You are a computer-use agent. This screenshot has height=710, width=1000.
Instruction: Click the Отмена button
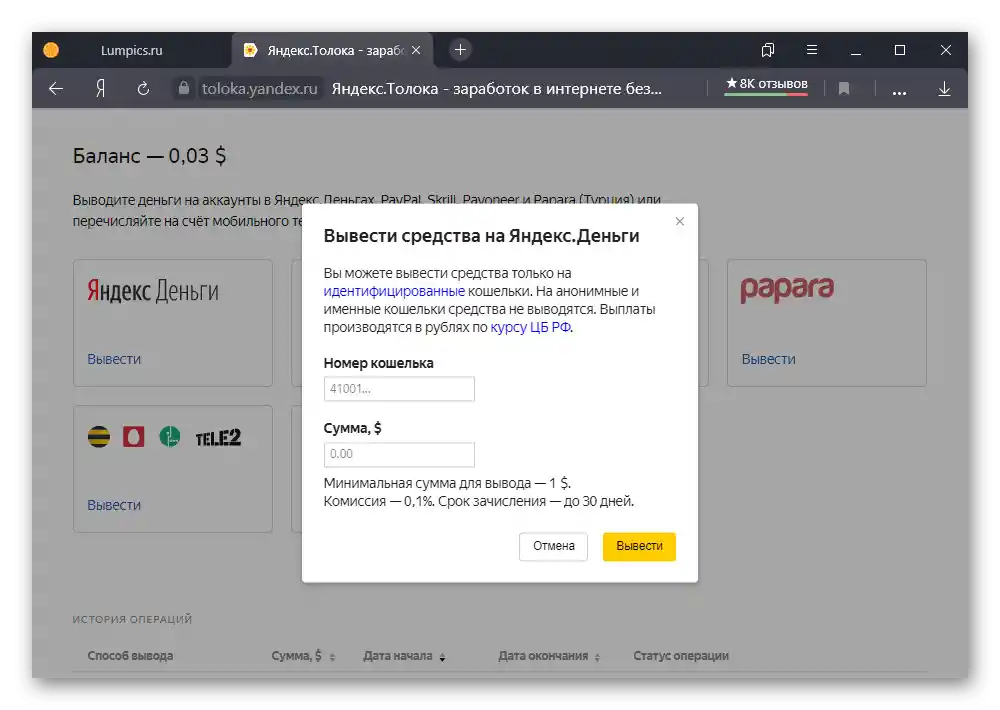[554, 546]
